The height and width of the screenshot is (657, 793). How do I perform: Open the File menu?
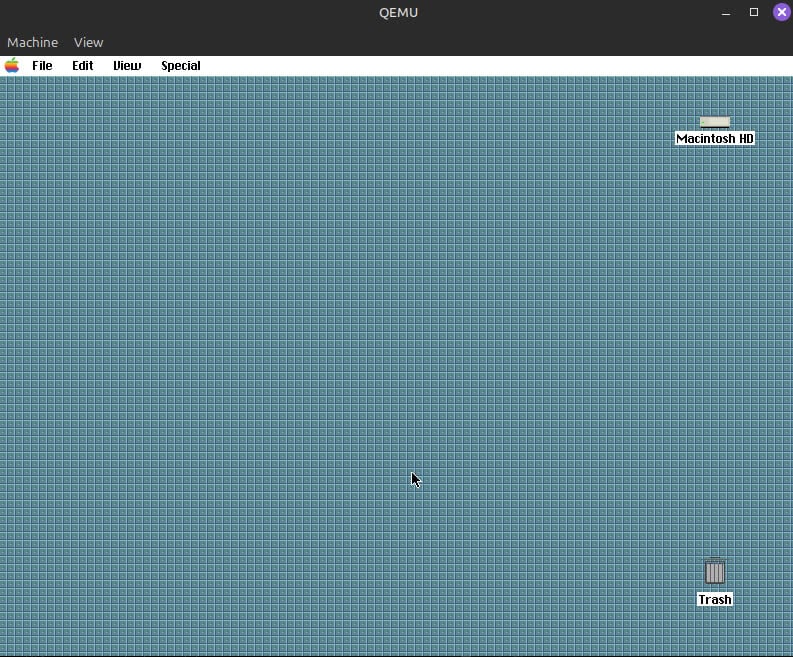click(42, 66)
